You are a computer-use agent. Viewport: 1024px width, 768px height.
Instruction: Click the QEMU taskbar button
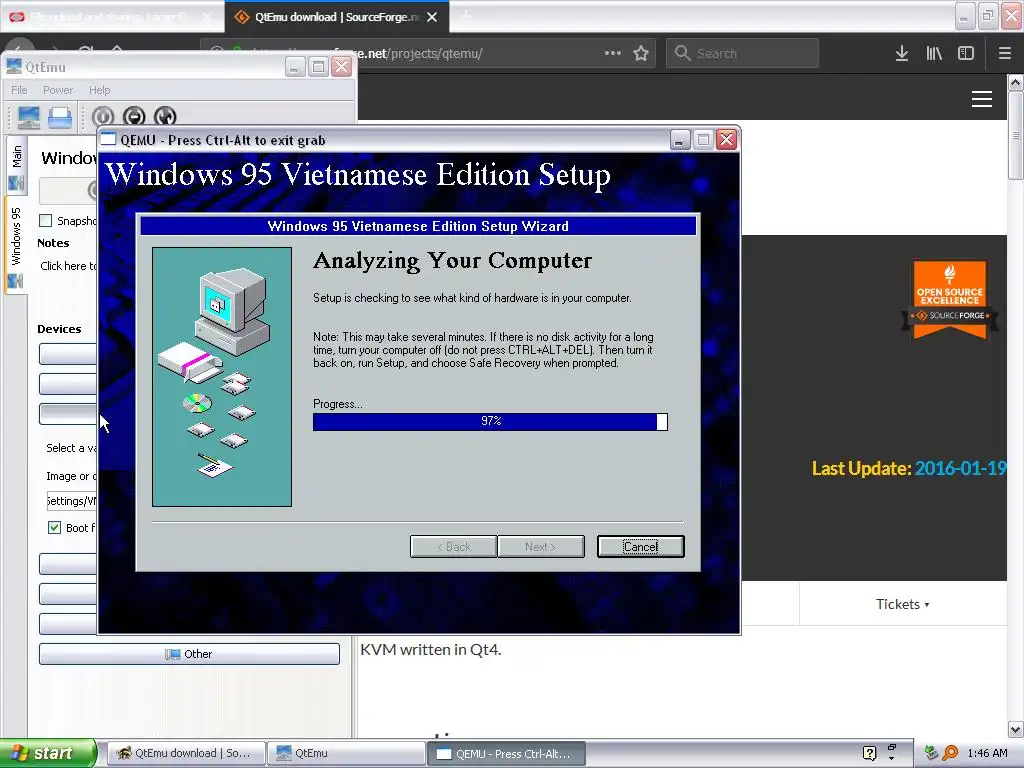(x=507, y=753)
